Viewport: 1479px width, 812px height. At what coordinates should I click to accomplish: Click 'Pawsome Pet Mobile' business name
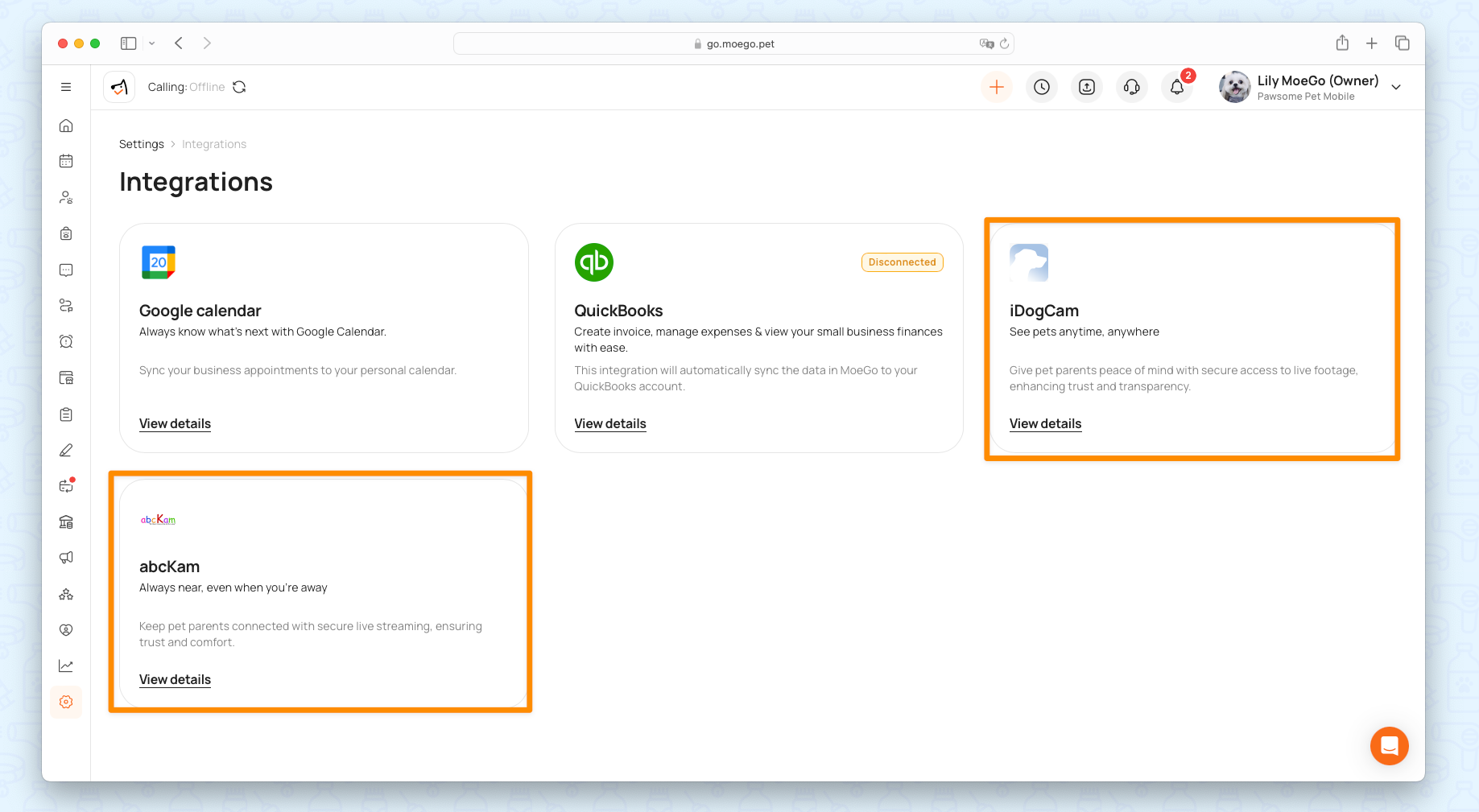pyautogui.click(x=1306, y=97)
